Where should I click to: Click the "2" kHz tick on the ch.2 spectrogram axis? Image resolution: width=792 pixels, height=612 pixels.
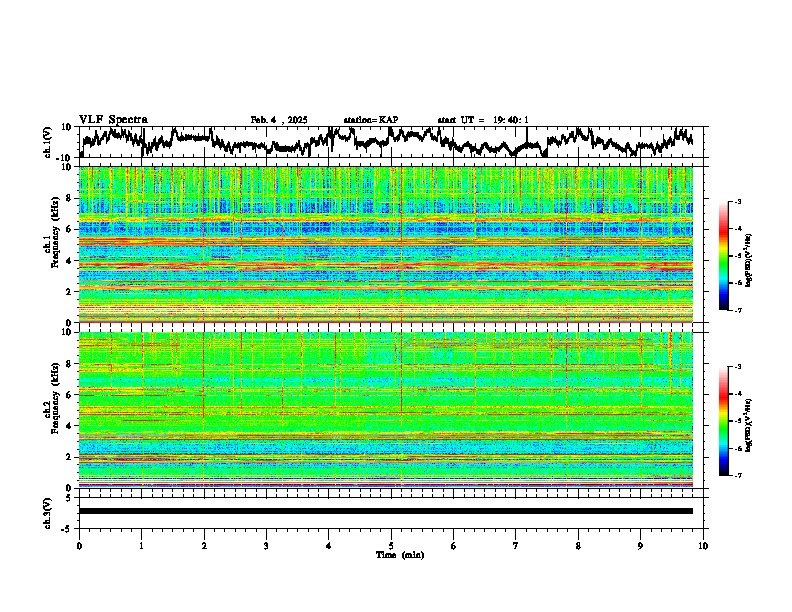(x=69, y=457)
